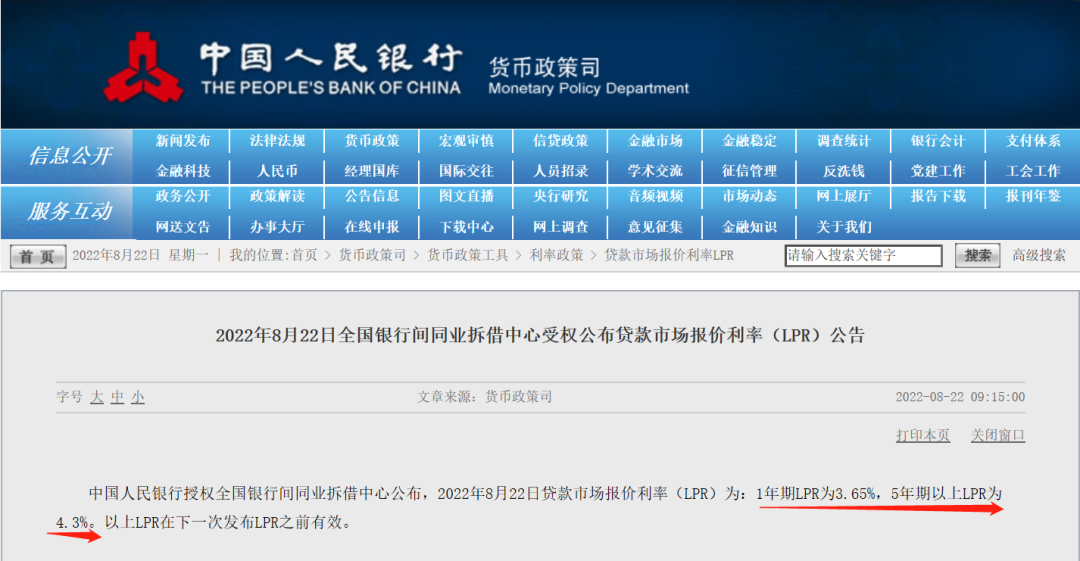This screenshot has width=1080, height=561.
Task: Click the 货币政策司 department header title
Action: point(544,68)
